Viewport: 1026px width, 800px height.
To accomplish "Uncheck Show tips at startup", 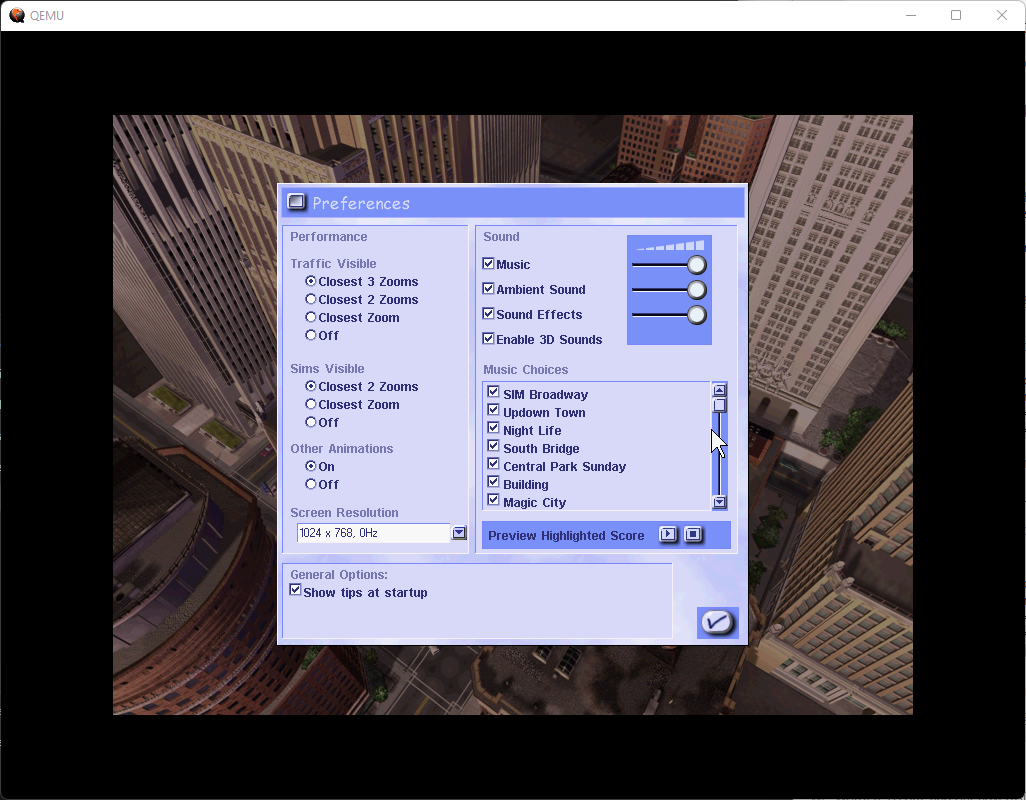I will (296, 591).
